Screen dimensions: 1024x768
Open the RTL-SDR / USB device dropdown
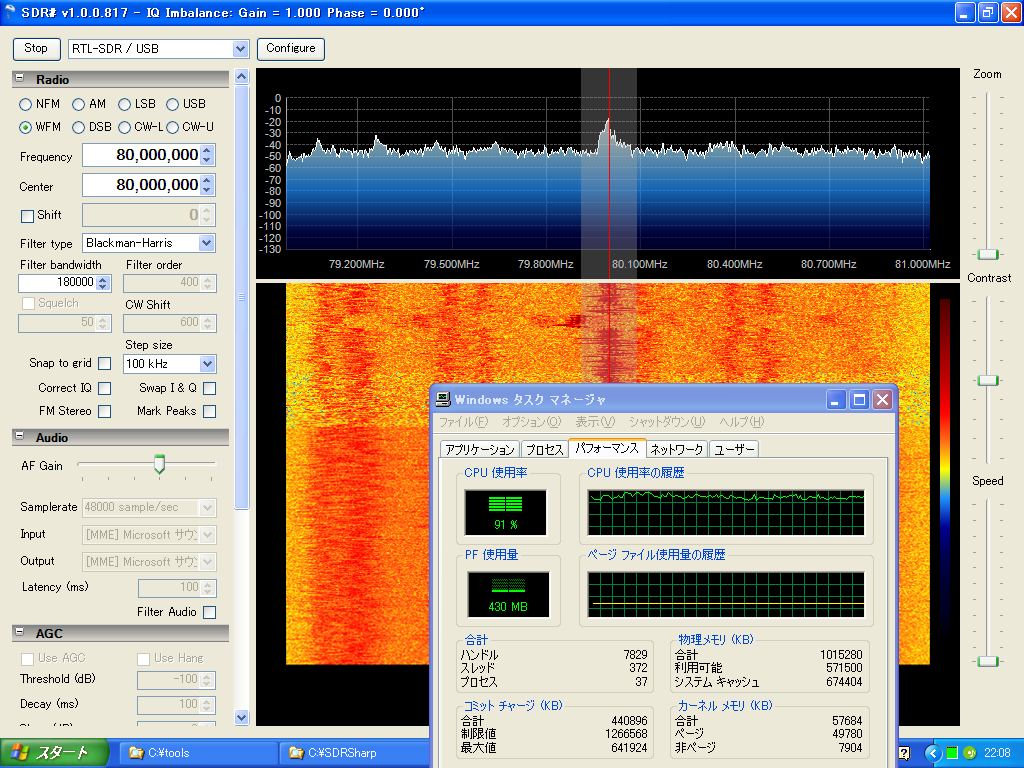pyautogui.click(x=240, y=49)
